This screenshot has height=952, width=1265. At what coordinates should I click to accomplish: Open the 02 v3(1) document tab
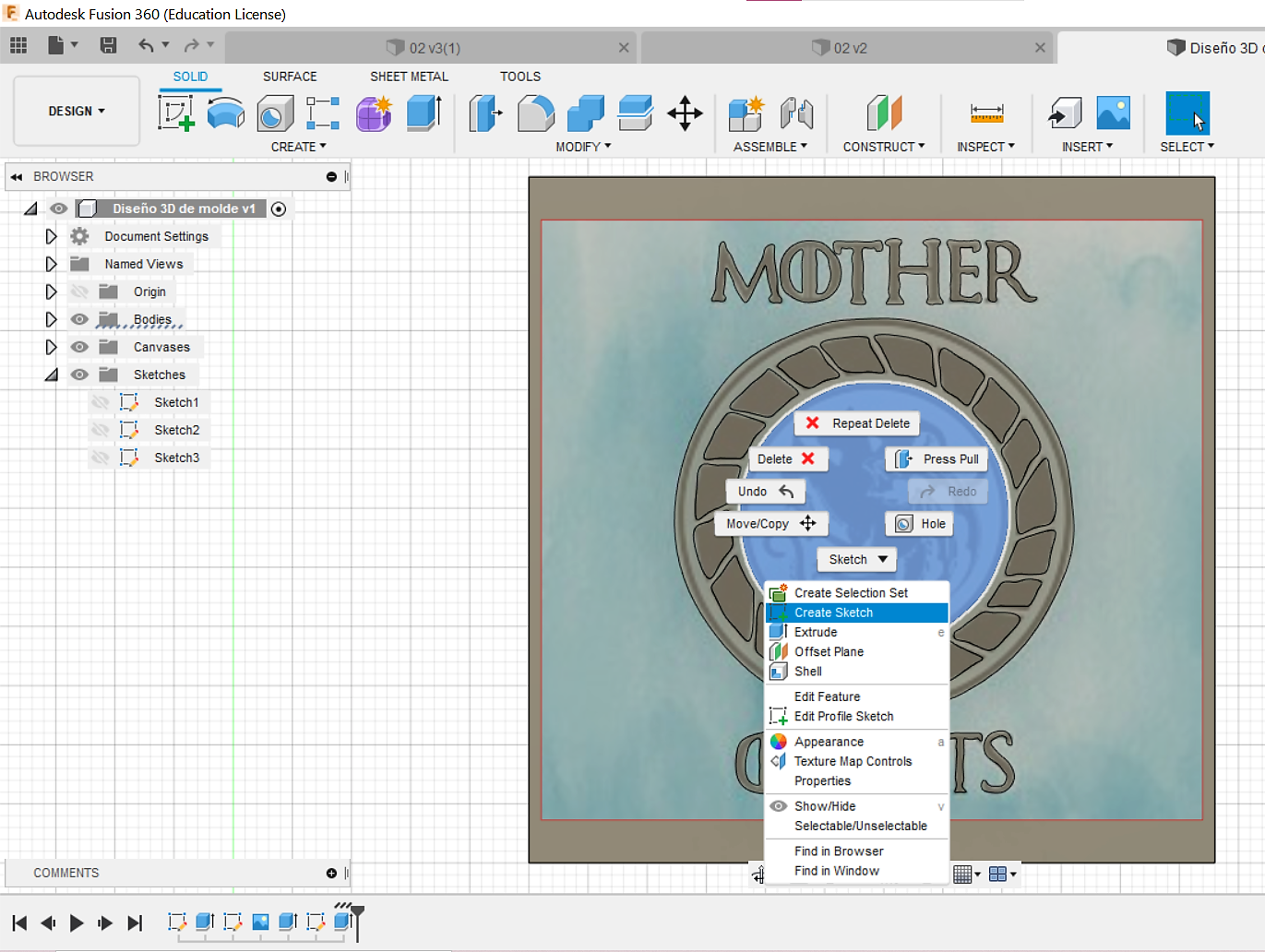click(x=431, y=47)
